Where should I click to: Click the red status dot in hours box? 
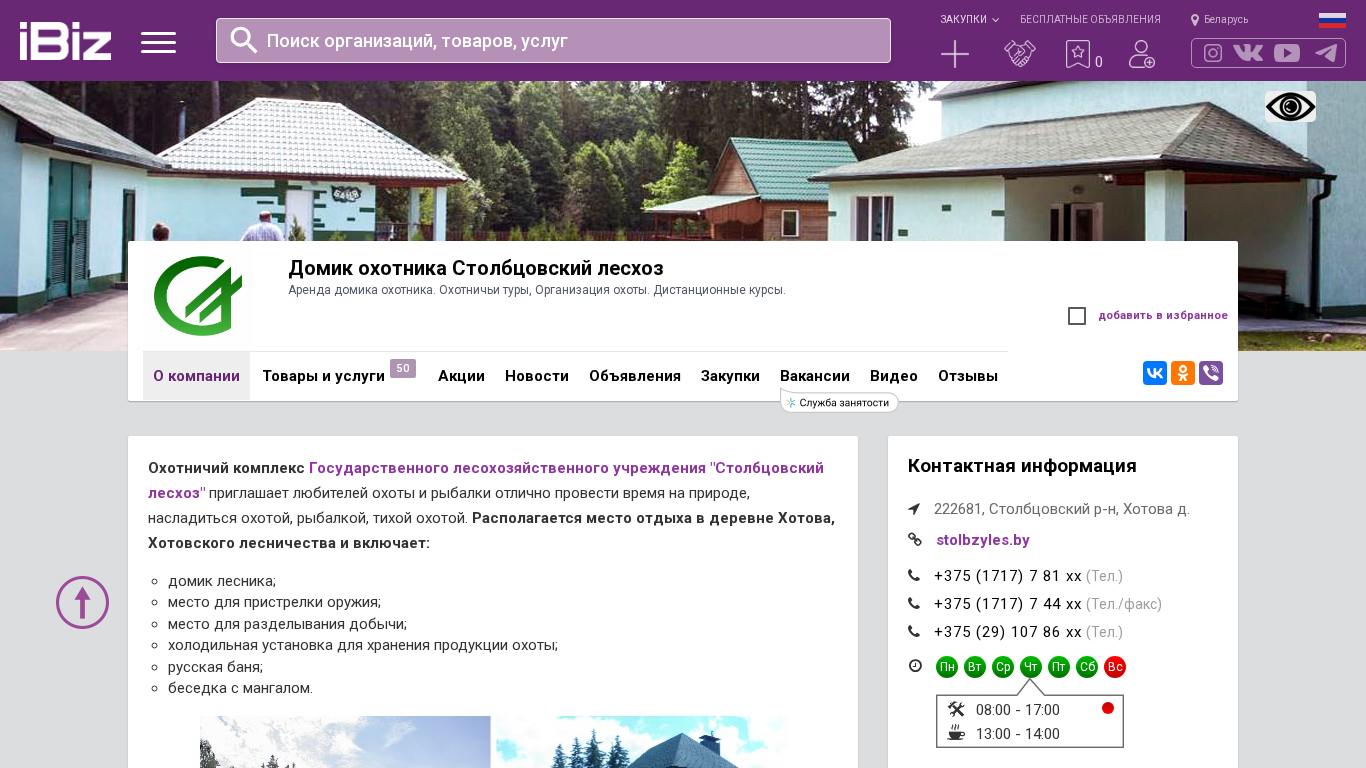point(1108,708)
